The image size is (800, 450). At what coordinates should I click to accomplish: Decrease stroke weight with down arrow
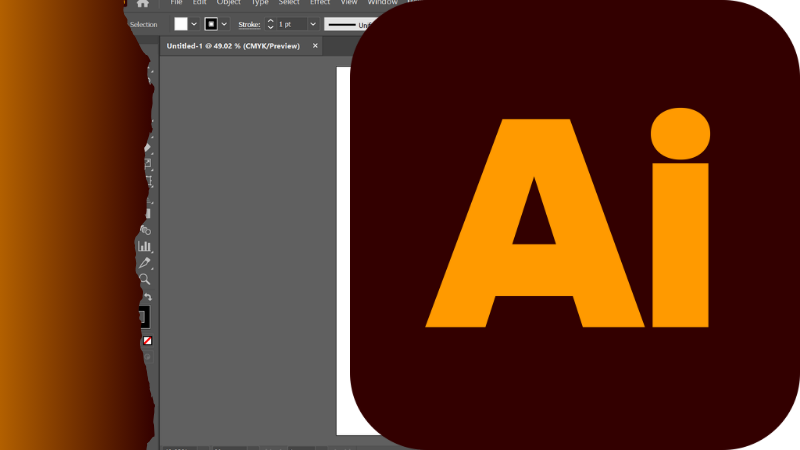pos(270,27)
